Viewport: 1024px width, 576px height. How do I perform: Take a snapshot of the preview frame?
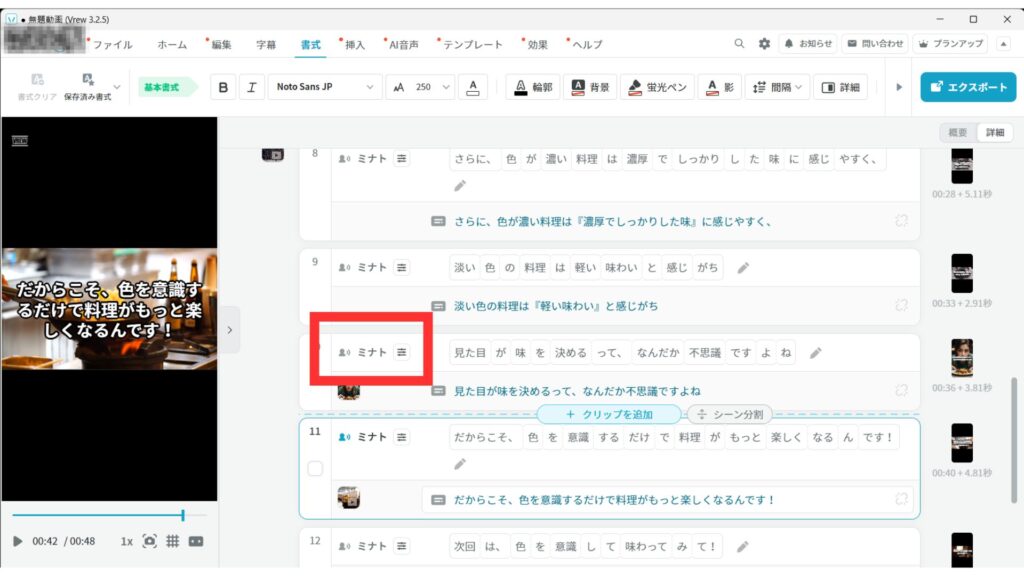click(x=149, y=541)
